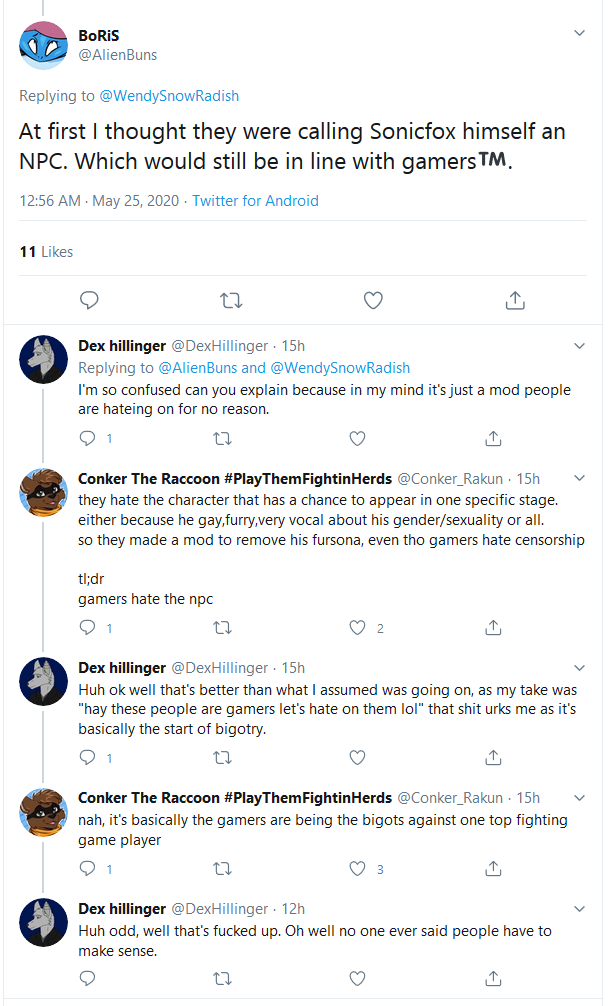Open the Twitter for Android link
Image resolution: width=609 pixels, height=1006 pixels.
[x=255, y=201]
